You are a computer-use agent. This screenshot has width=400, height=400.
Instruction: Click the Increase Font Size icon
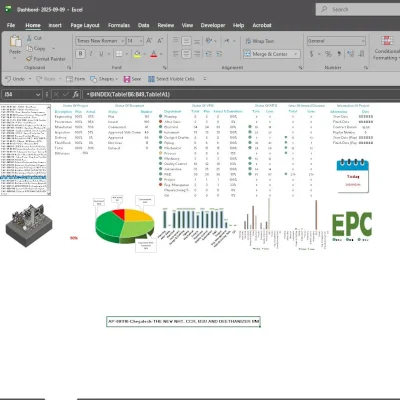[x=149, y=41]
